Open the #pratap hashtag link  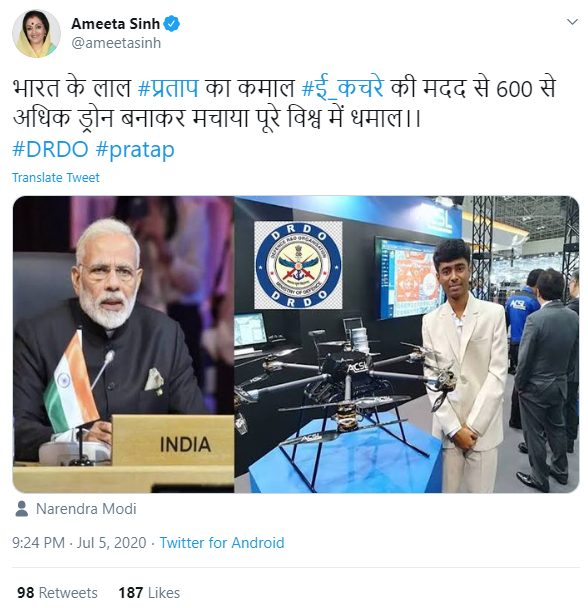[135, 150]
